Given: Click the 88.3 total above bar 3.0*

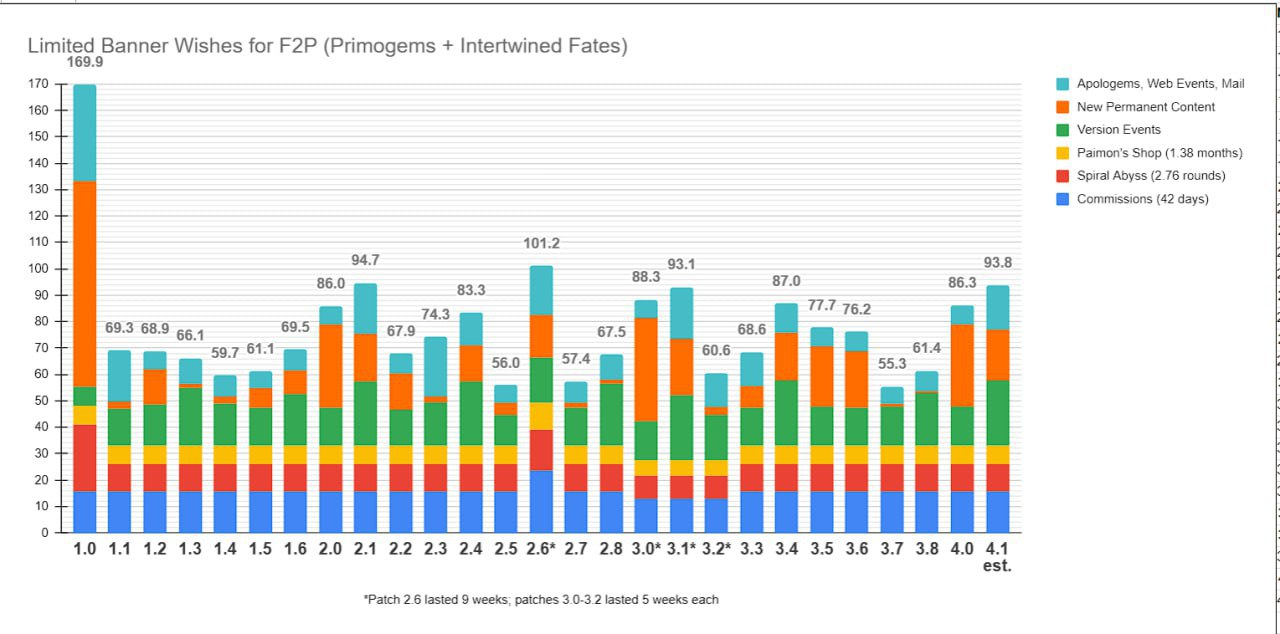Looking at the screenshot, I should pos(646,277).
